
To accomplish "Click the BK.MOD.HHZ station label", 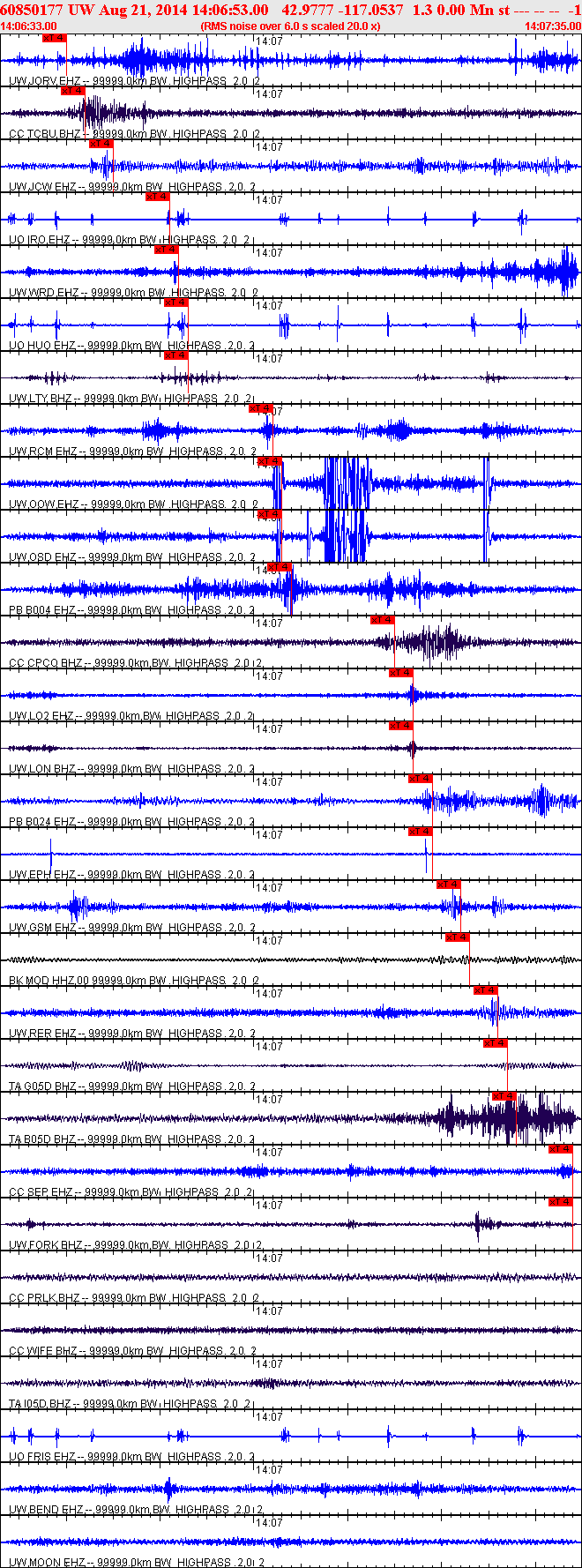I will pyautogui.click(x=42, y=981).
